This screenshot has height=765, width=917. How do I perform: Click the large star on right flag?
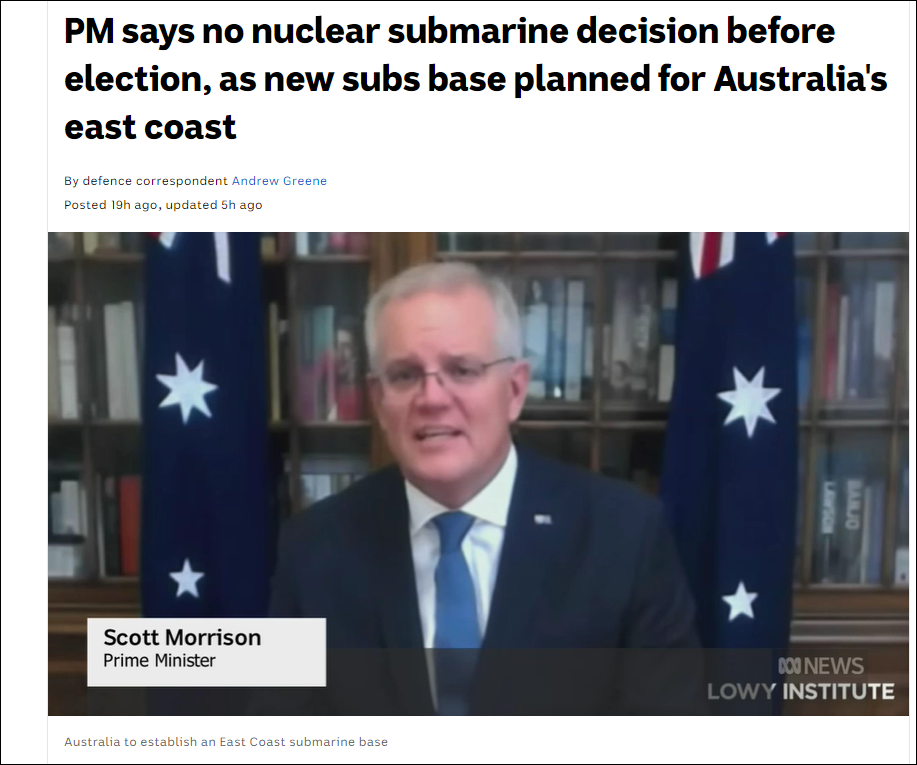[x=749, y=401]
